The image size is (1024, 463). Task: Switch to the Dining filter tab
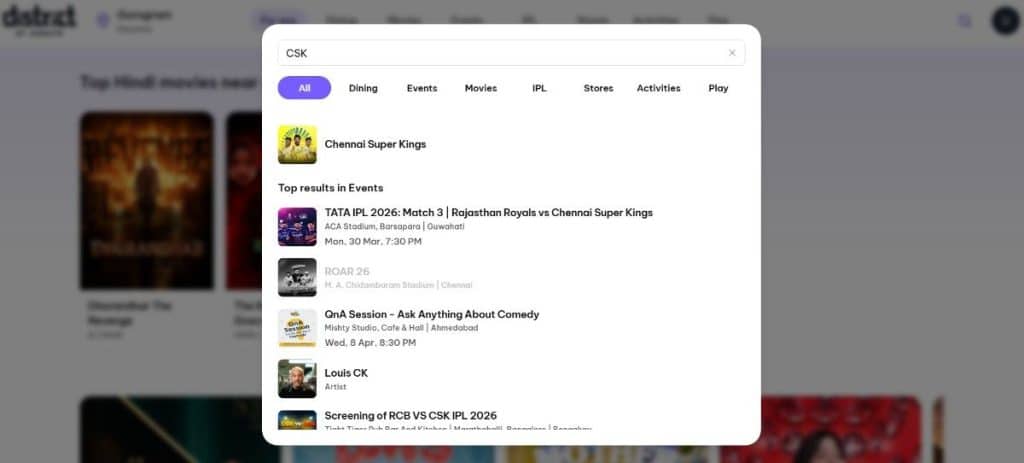point(363,88)
